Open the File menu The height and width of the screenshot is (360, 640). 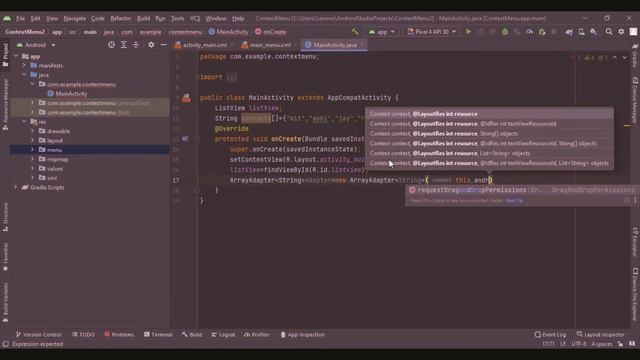click(20, 18)
